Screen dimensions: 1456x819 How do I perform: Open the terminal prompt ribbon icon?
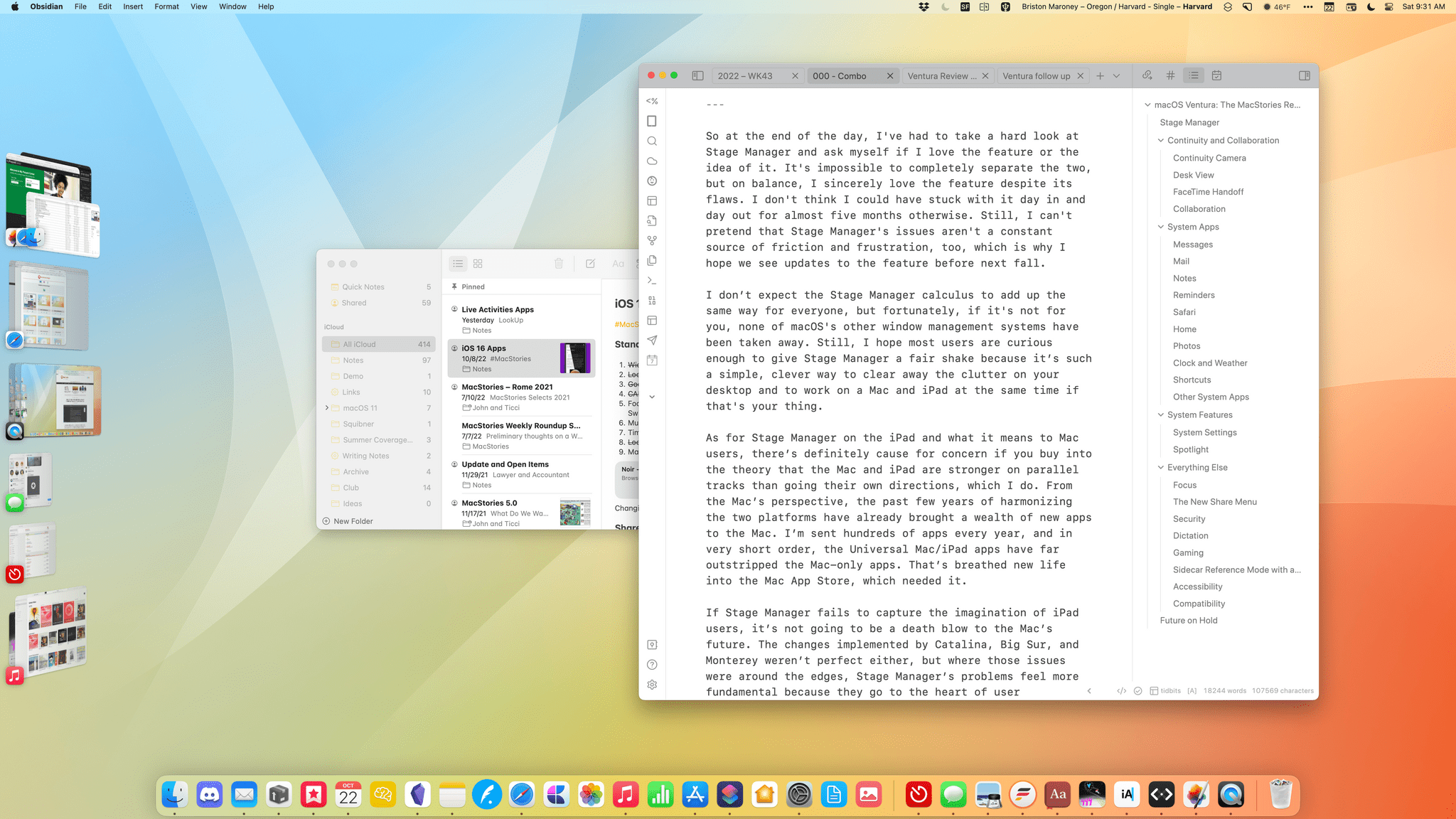tap(652, 280)
